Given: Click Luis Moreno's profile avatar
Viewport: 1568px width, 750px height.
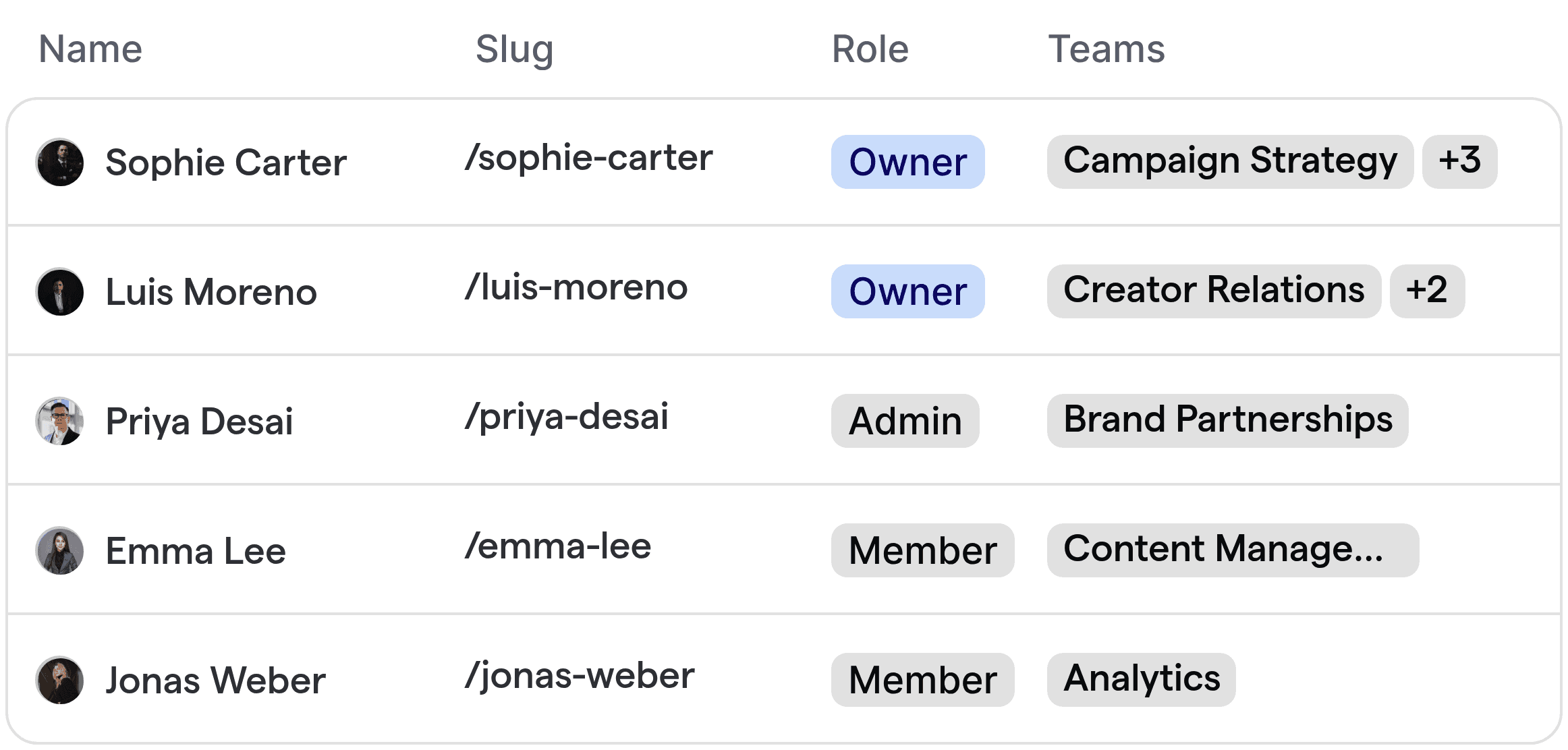Looking at the screenshot, I should (x=60, y=291).
